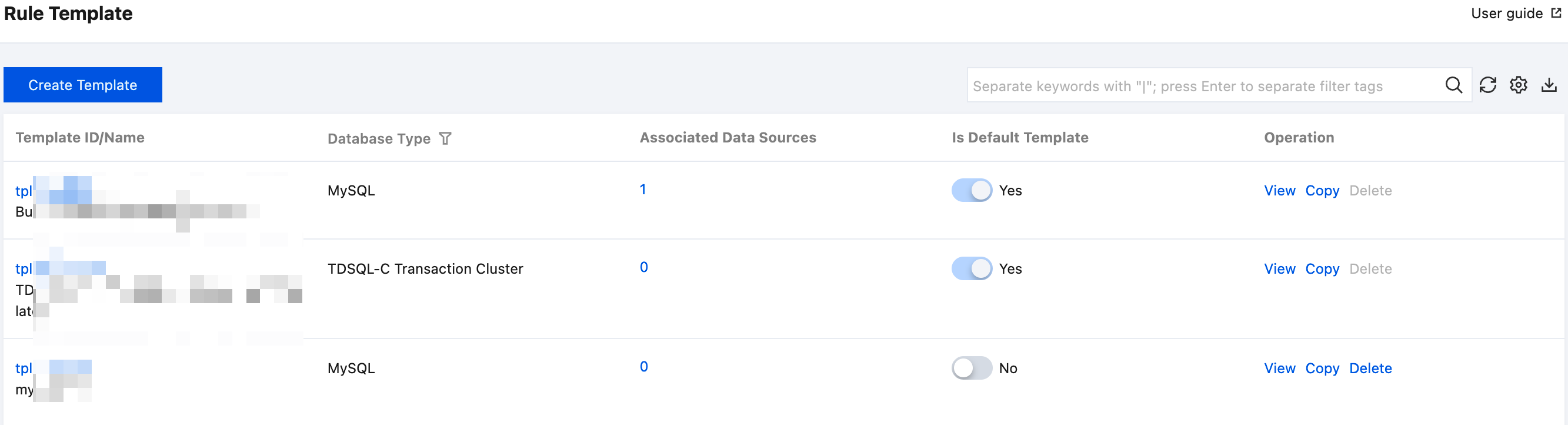This screenshot has height=425, width=1568.
Task: Open the Database Type filter icon
Action: [x=445, y=139]
